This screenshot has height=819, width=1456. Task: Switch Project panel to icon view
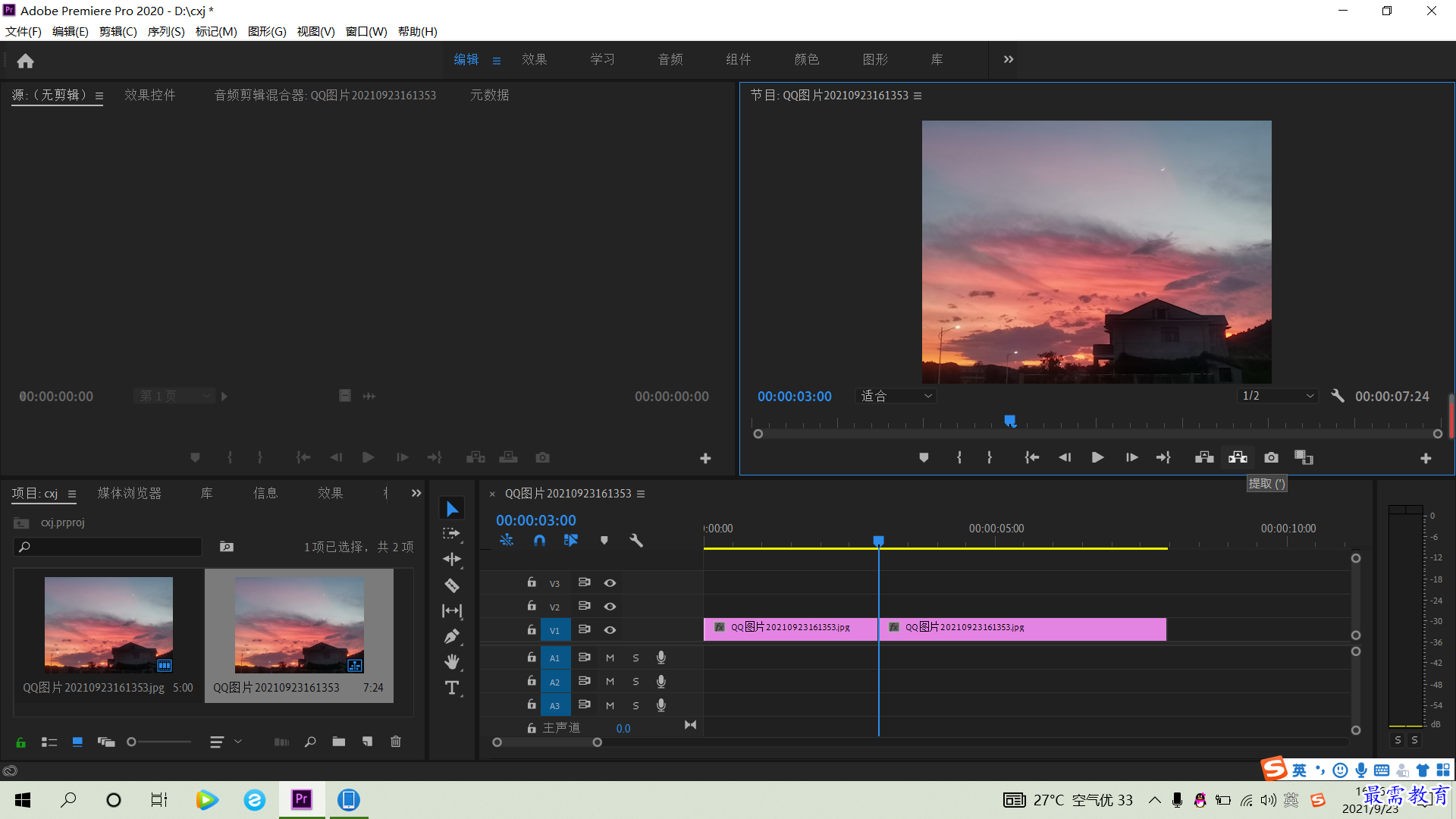point(77,742)
